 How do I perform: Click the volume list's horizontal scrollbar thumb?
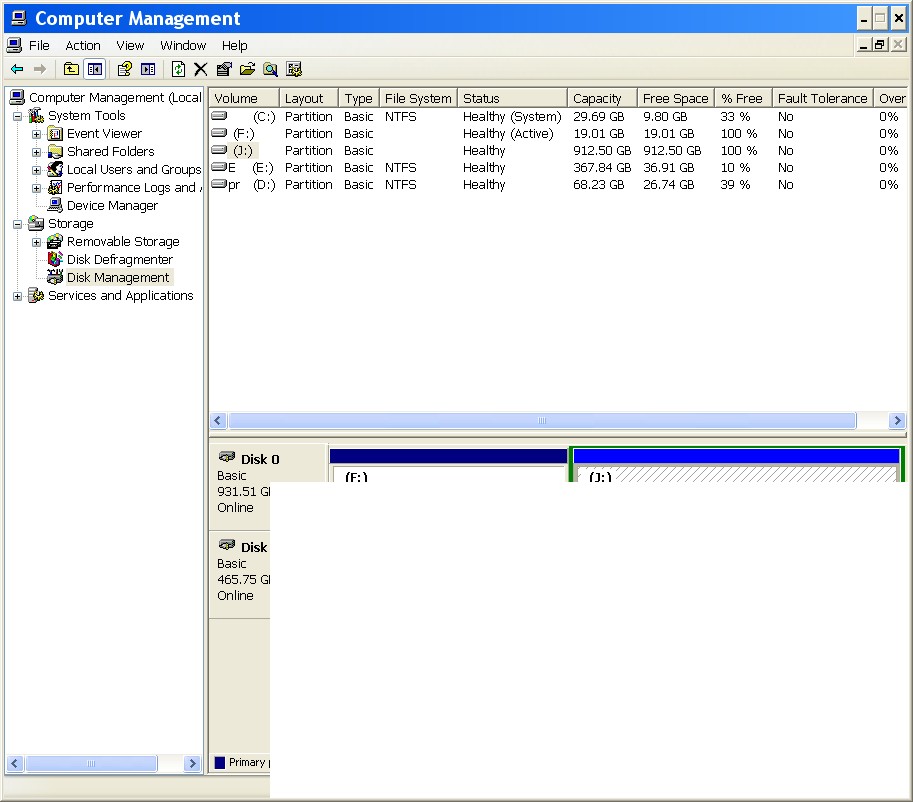tap(542, 421)
